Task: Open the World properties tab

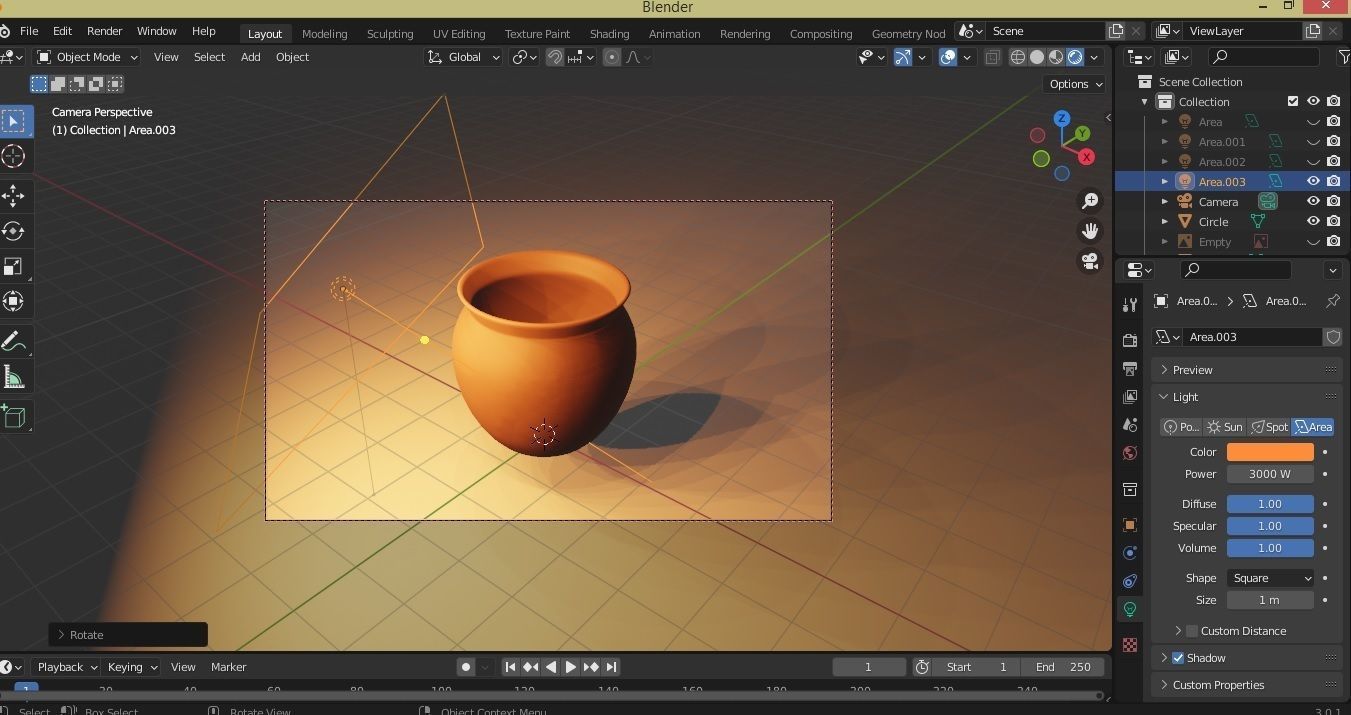Action: (x=1130, y=453)
